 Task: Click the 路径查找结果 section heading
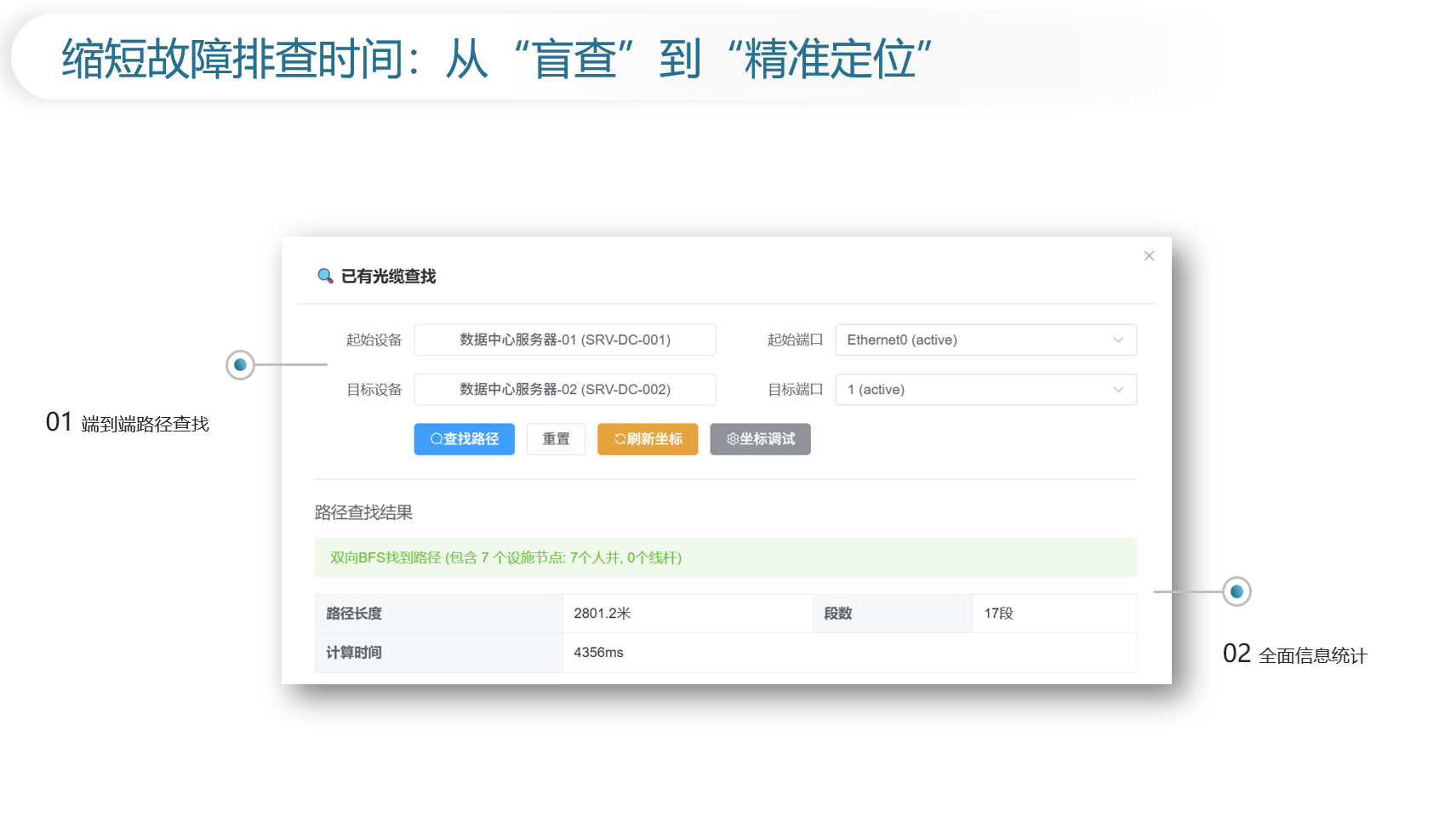363,512
